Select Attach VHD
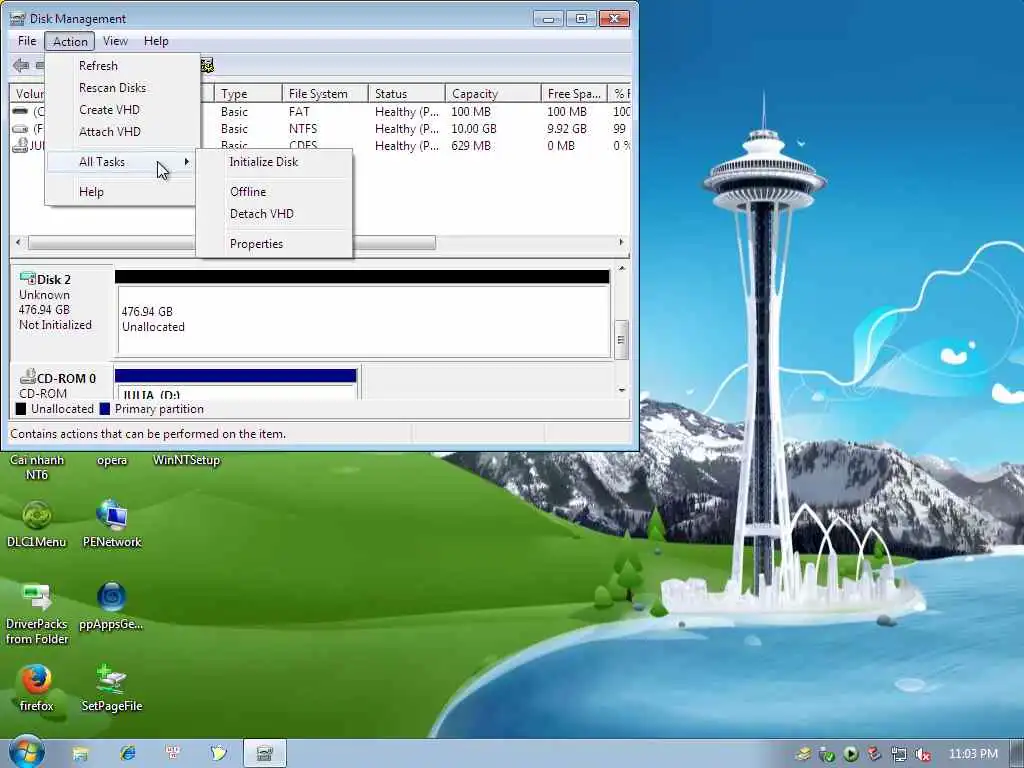 [x=122, y=131]
